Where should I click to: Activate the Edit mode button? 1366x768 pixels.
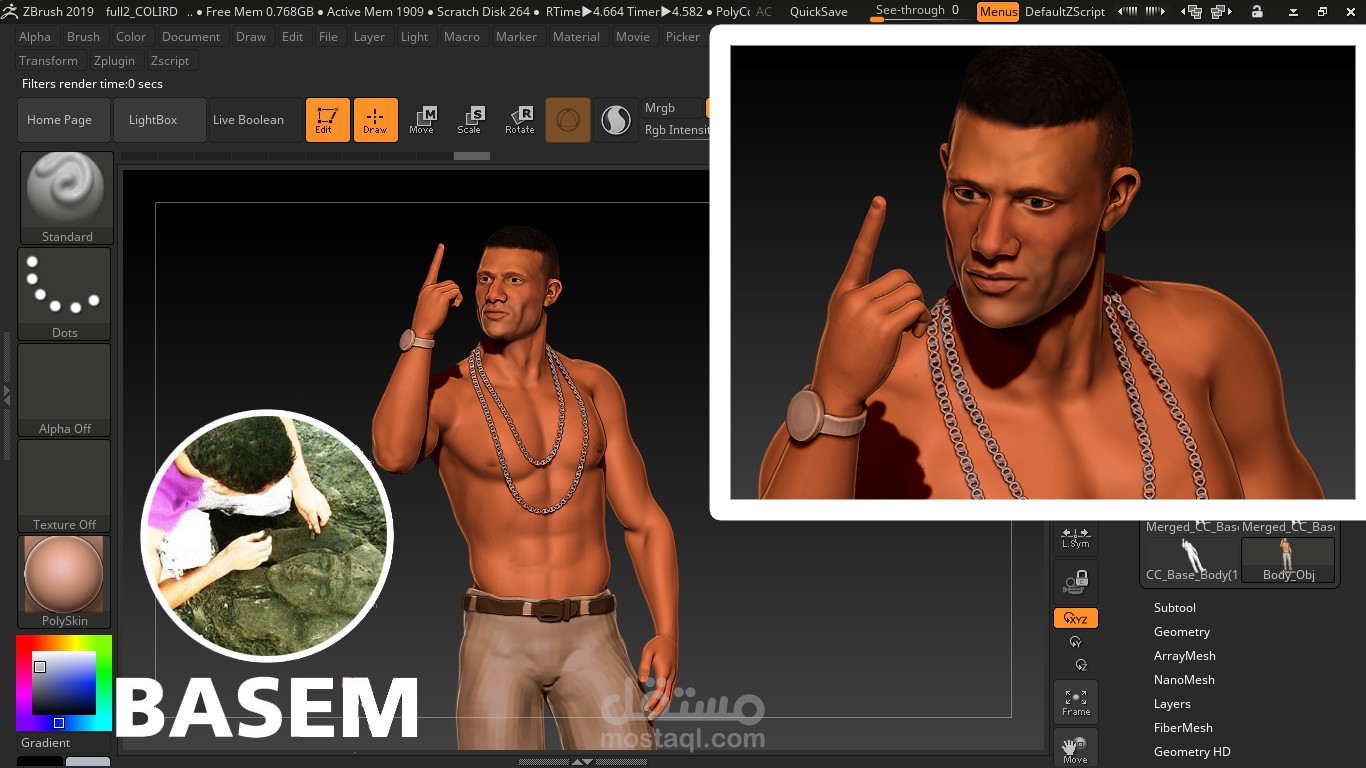click(328, 120)
